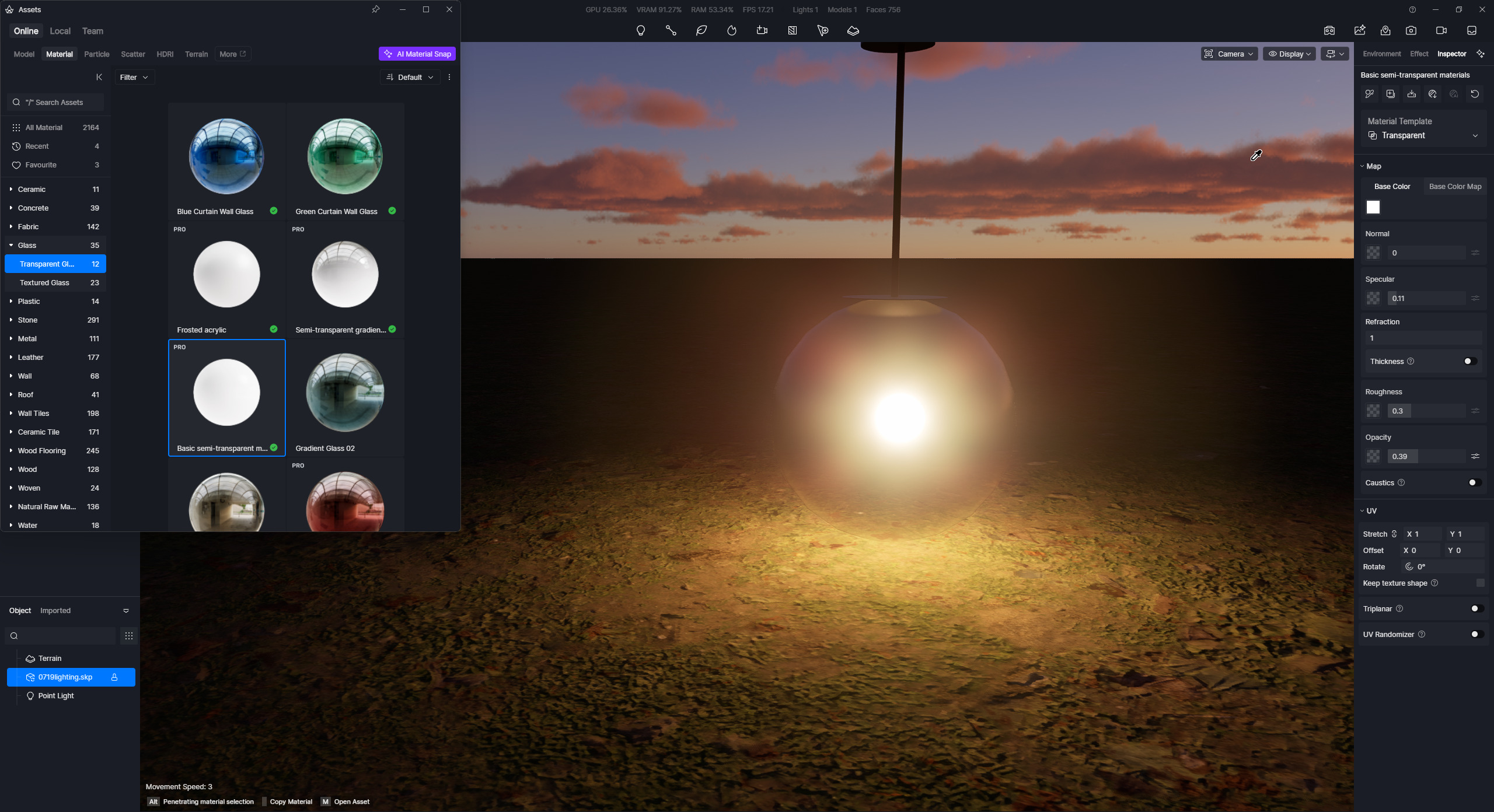The image size is (1494, 812).
Task: Click the terrain icon in top toolbar
Action: coord(853,30)
